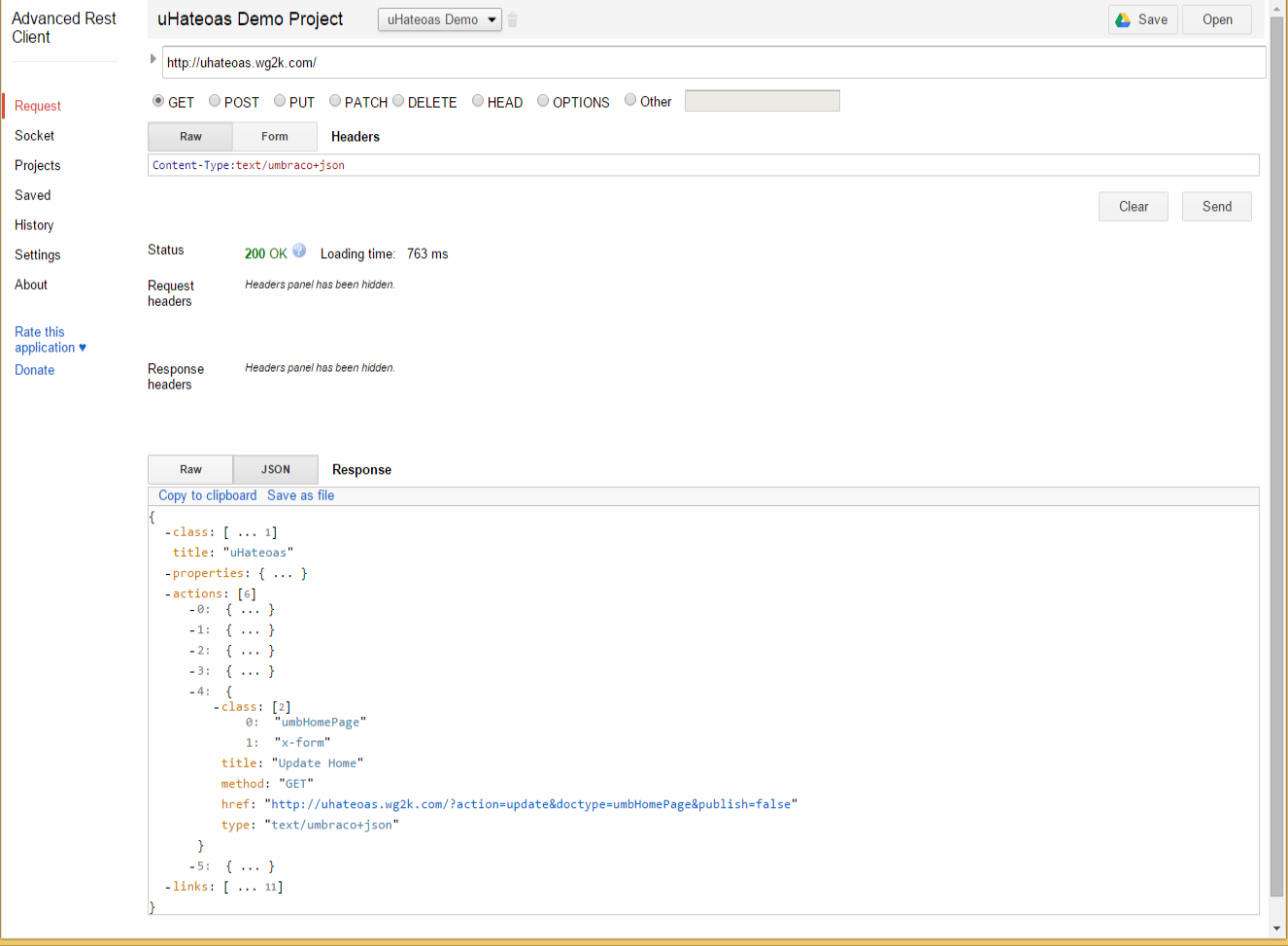The width and height of the screenshot is (1288, 946).
Task: Expand action item 0 in the JSON tree
Action: tap(192, 610)
